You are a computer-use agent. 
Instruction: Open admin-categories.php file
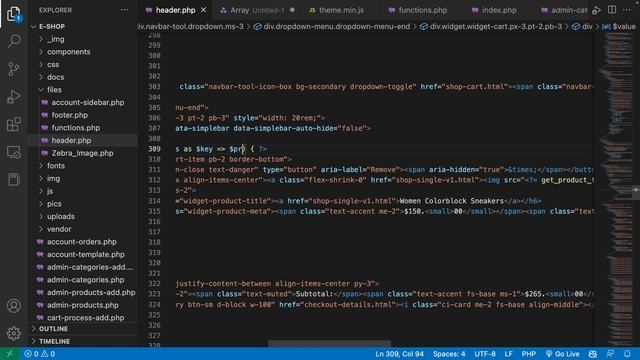click(85, 280)
